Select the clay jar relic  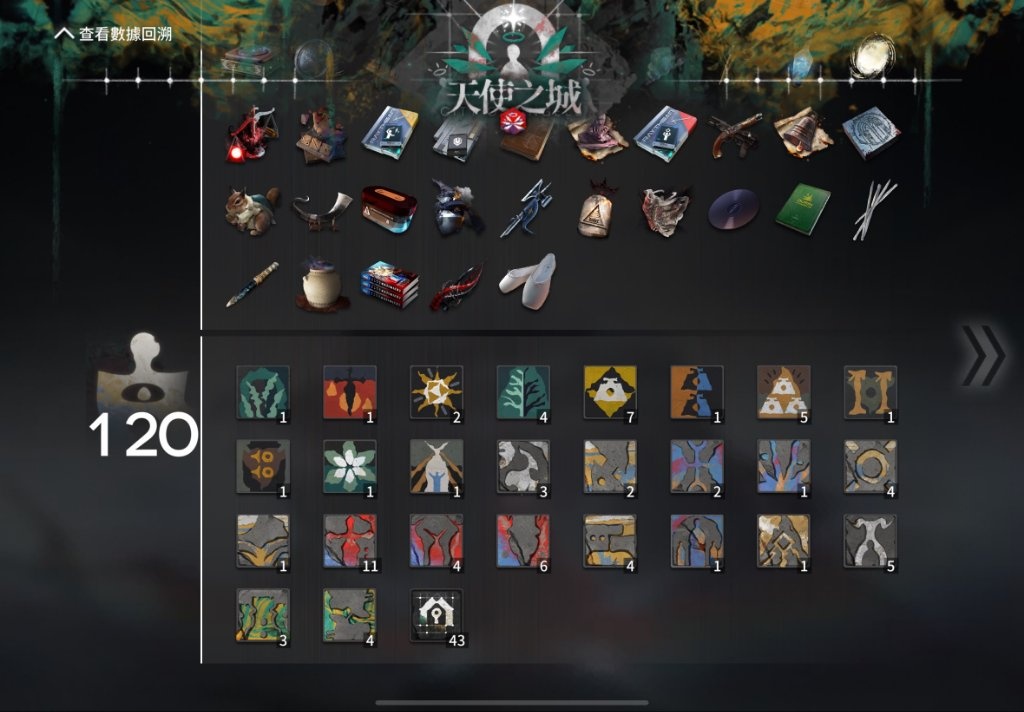coord(321,283)
